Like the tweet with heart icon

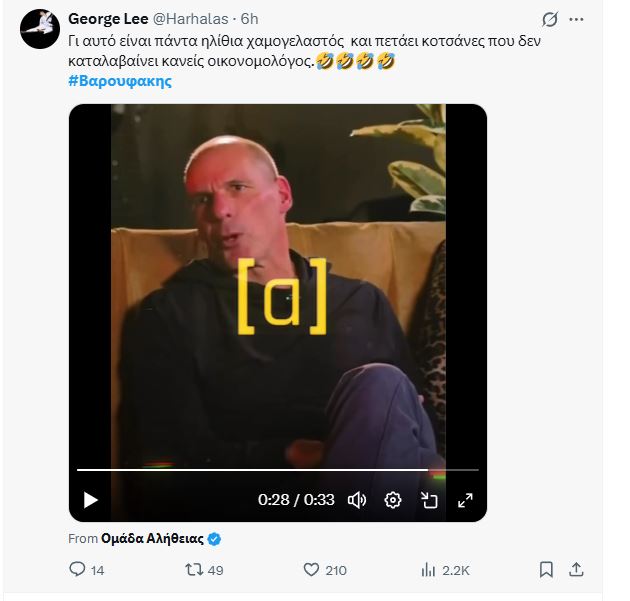[x=311, y=569]
